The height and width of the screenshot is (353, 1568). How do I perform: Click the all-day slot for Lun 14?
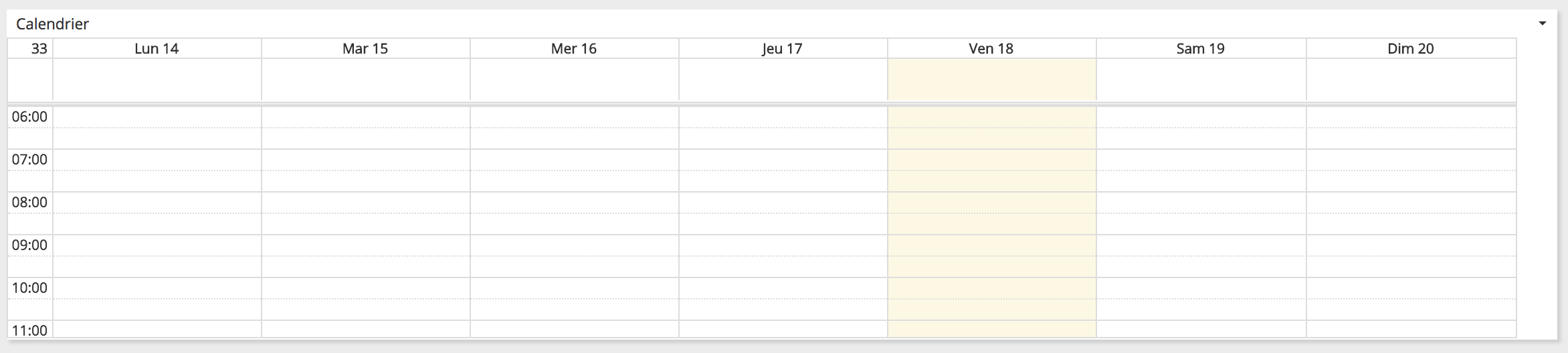157,80
